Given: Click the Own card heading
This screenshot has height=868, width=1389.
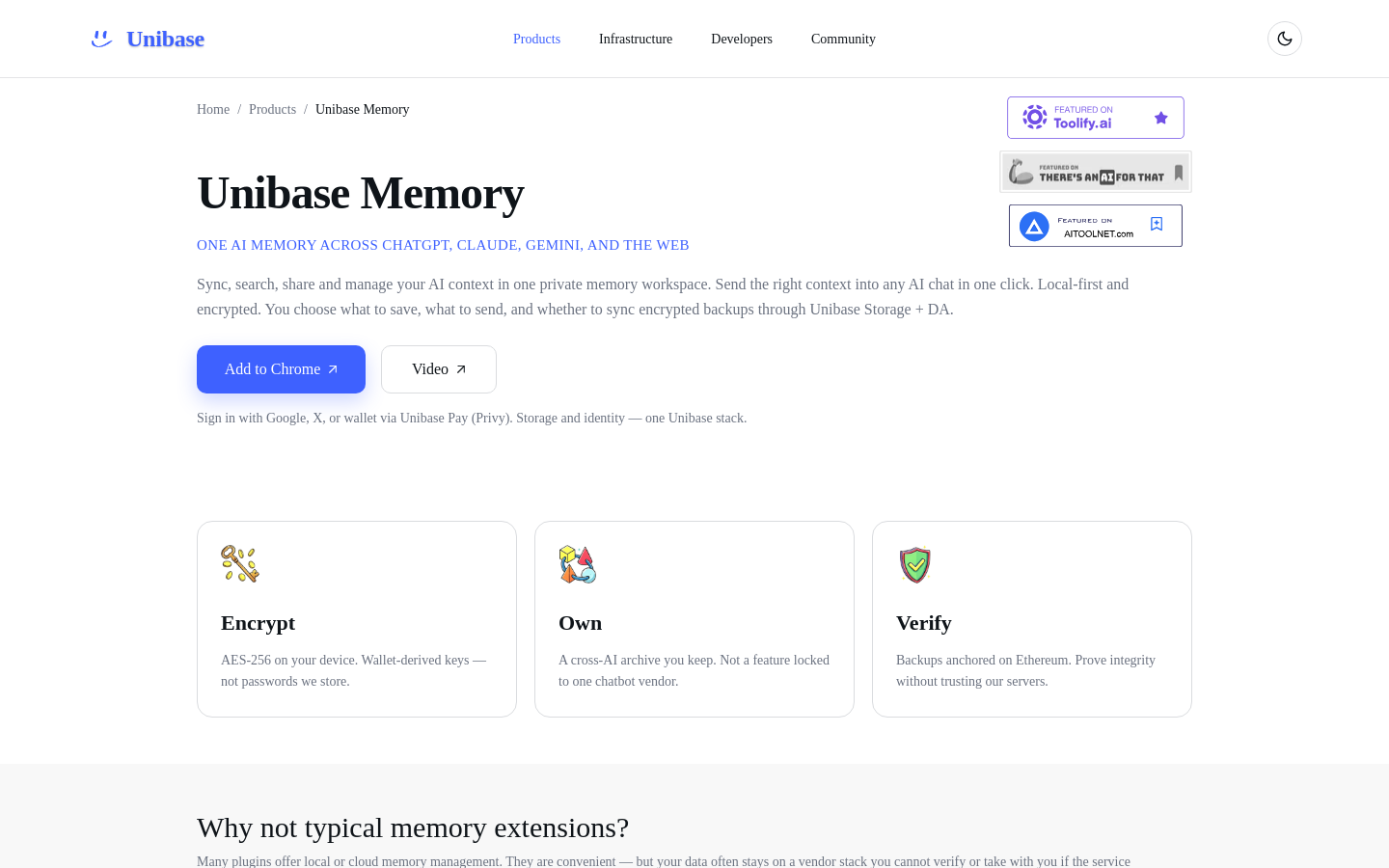Looking at the screenshot, I should click(x=580, y=623).
